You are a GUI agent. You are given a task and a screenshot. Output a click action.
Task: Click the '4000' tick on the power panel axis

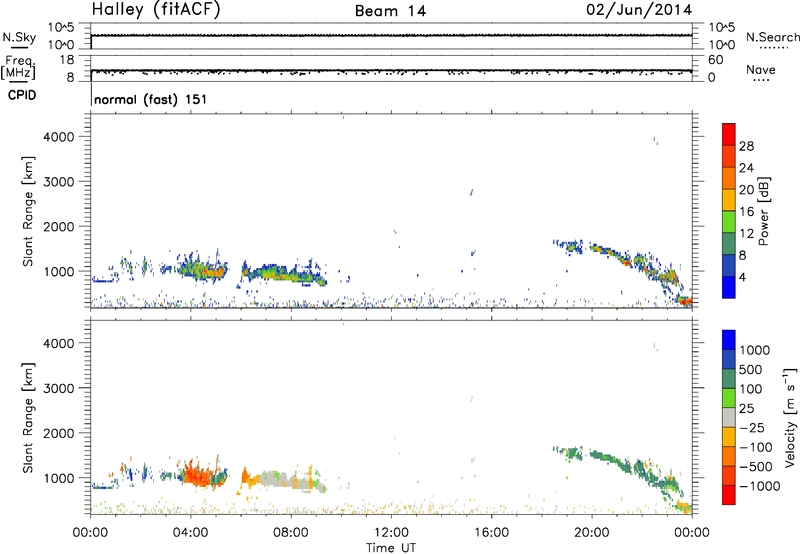[58, 137]
